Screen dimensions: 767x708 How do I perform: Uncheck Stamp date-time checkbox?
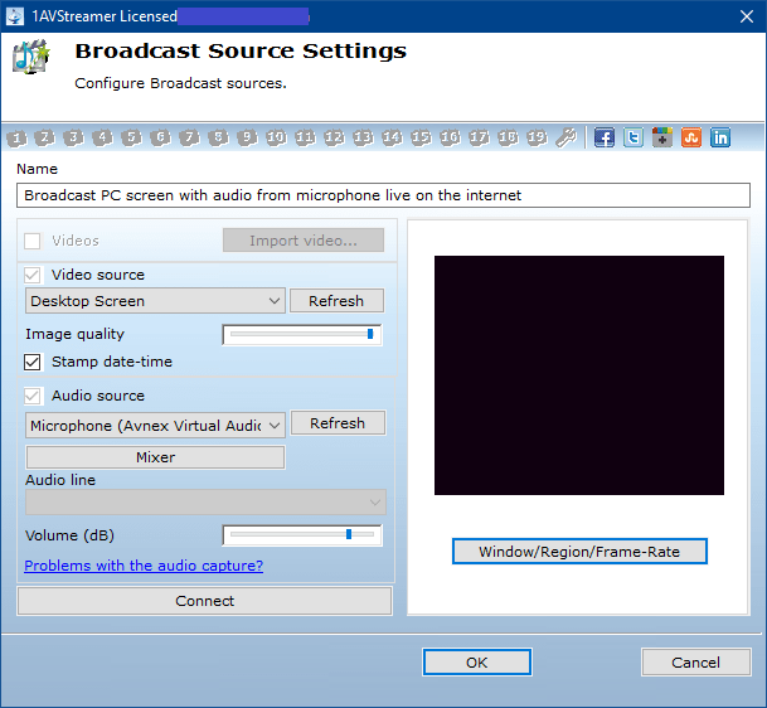point(32,362)
